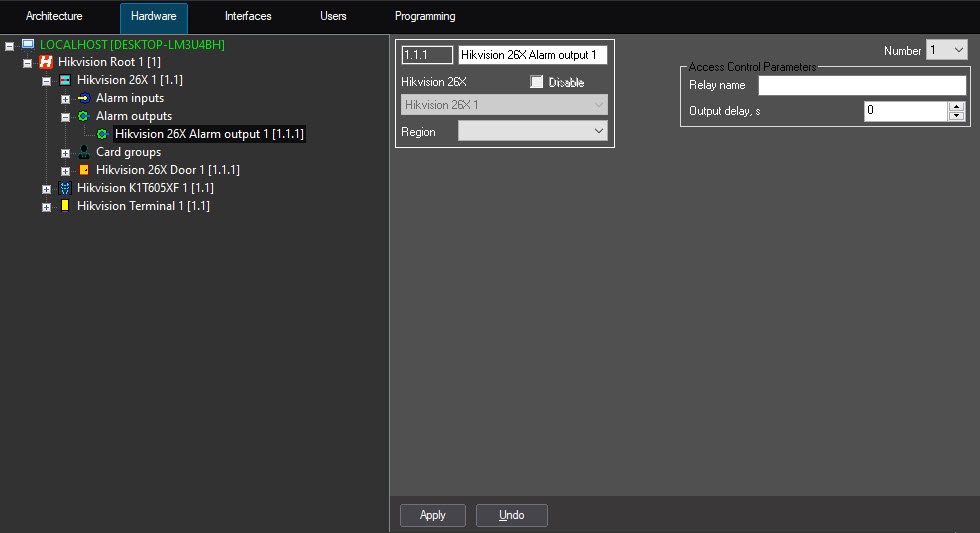Click the Undo button

point(511,515)
